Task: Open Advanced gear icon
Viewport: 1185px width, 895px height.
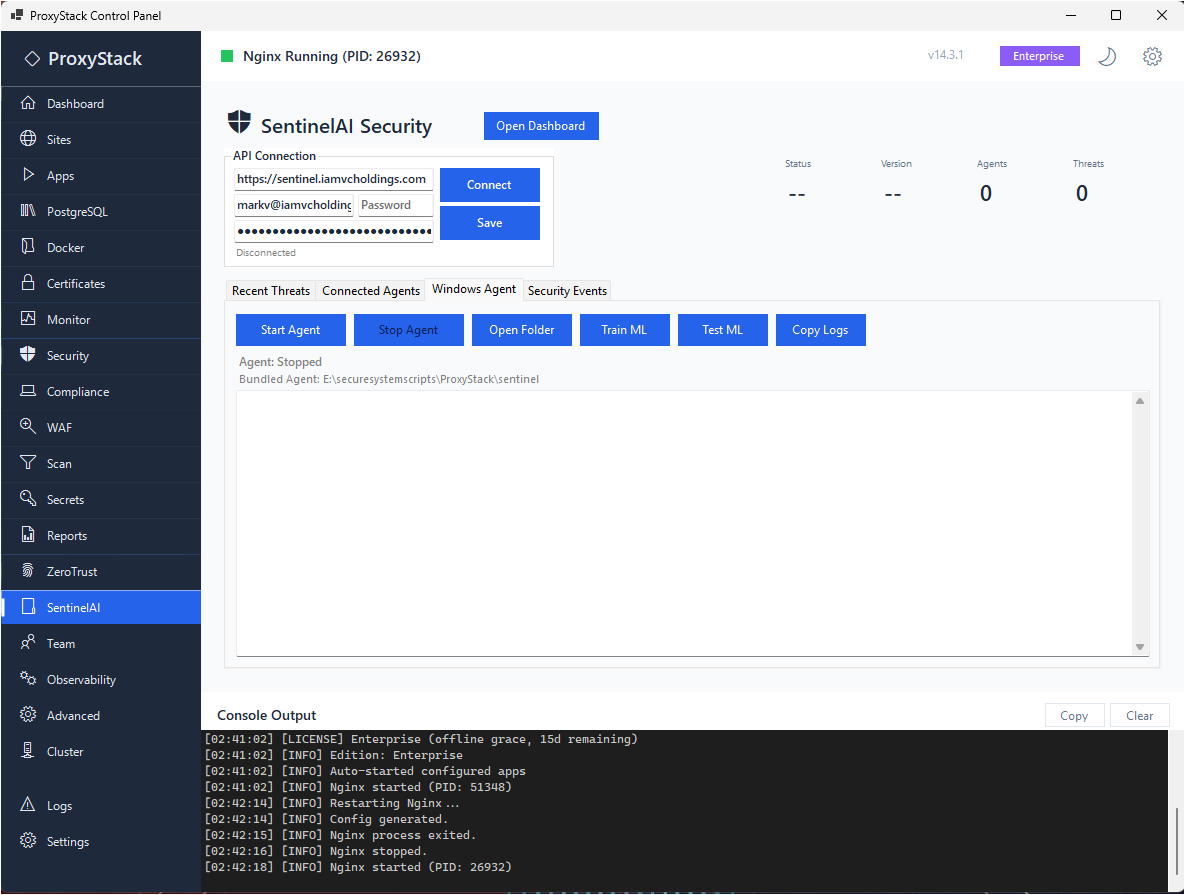Action: pos(28,714)
